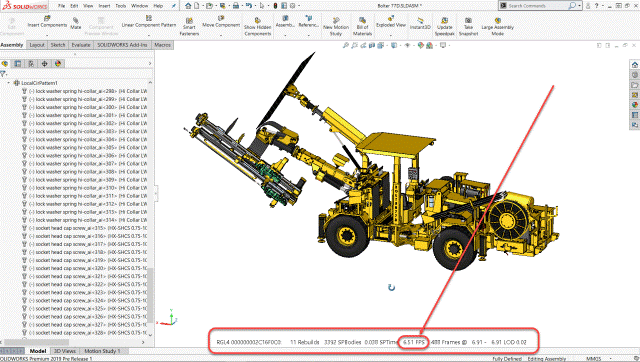Click the Help question mark button
This screenshot has height=362, width=640.
point(597,6)
